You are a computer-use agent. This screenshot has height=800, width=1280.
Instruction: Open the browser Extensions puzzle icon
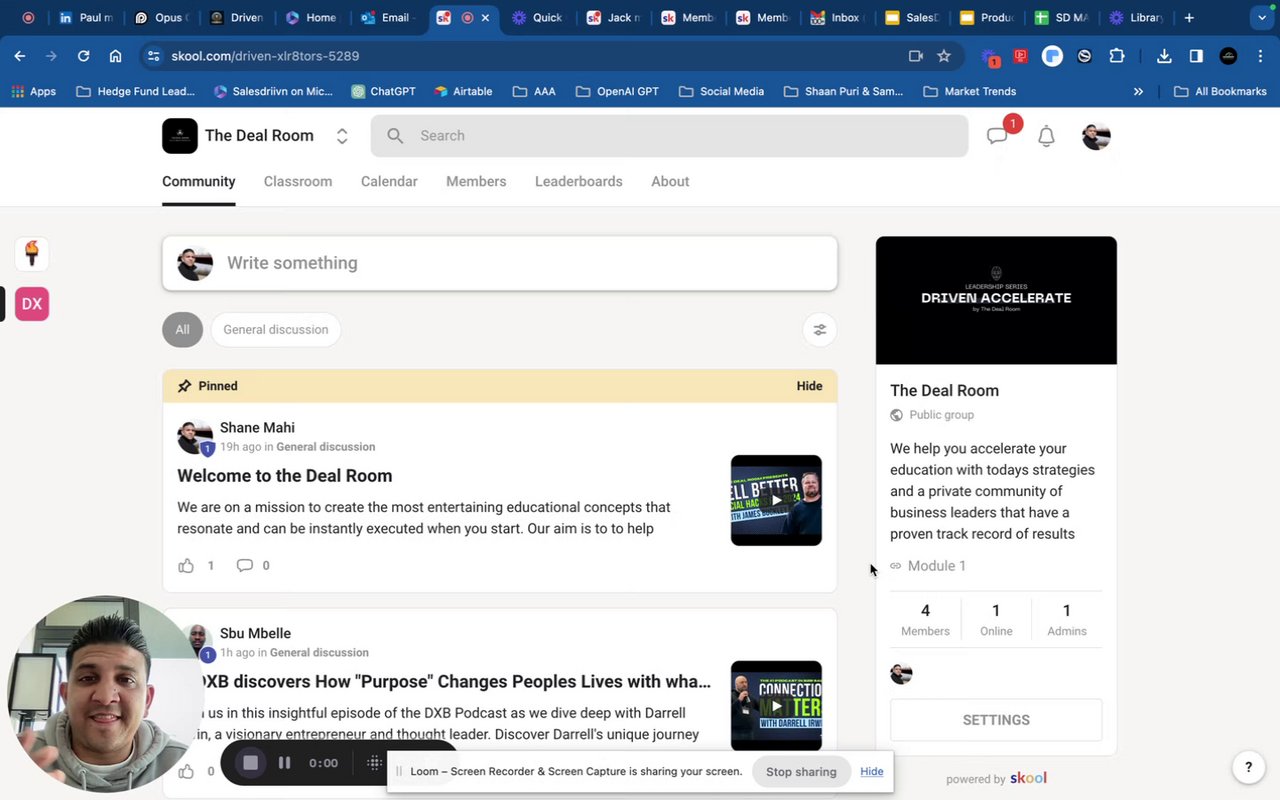pos(1117,56)
